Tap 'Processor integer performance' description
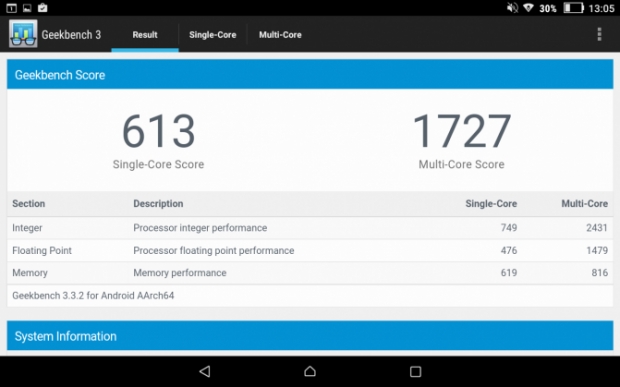 200,228
